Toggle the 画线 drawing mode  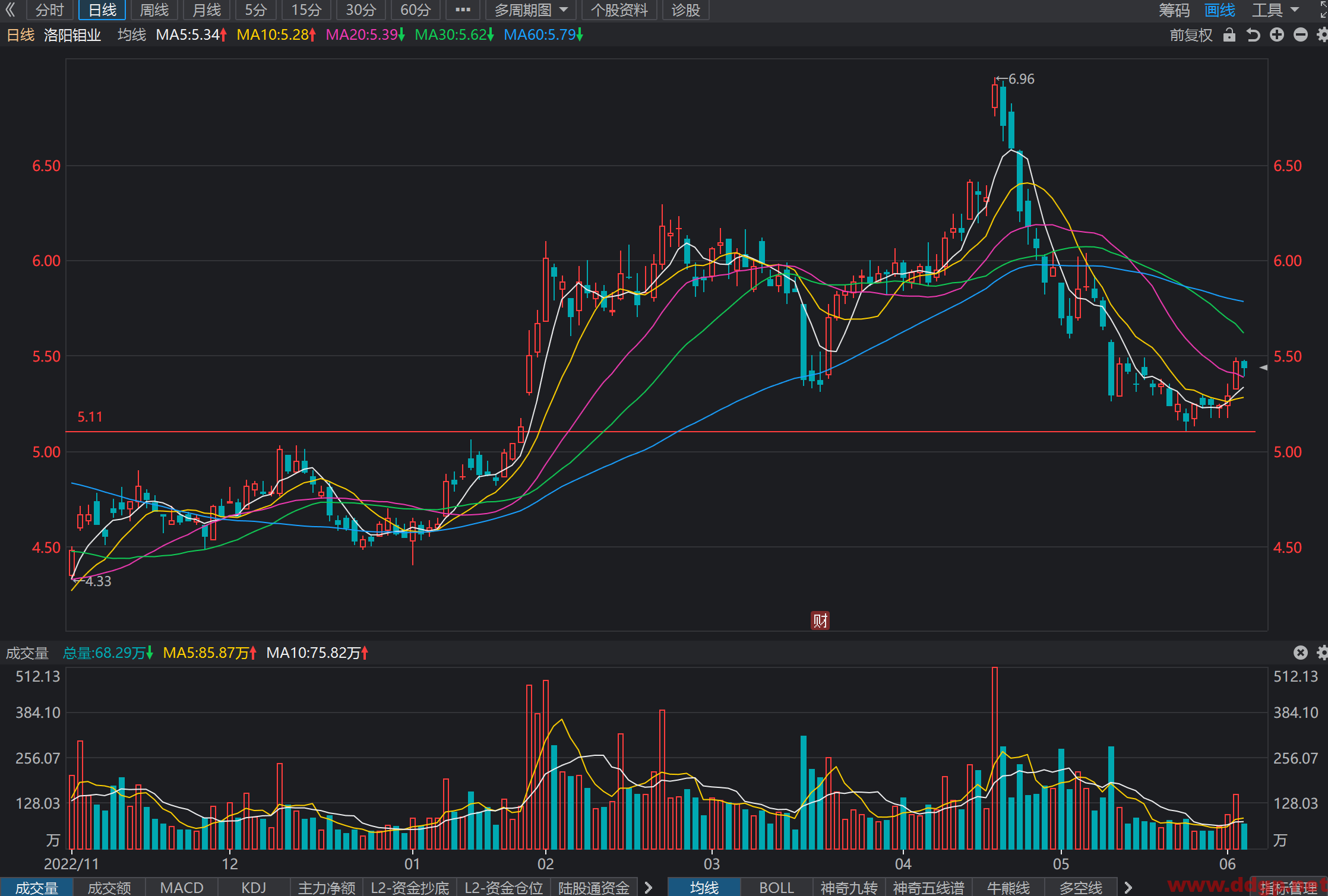1219,10
